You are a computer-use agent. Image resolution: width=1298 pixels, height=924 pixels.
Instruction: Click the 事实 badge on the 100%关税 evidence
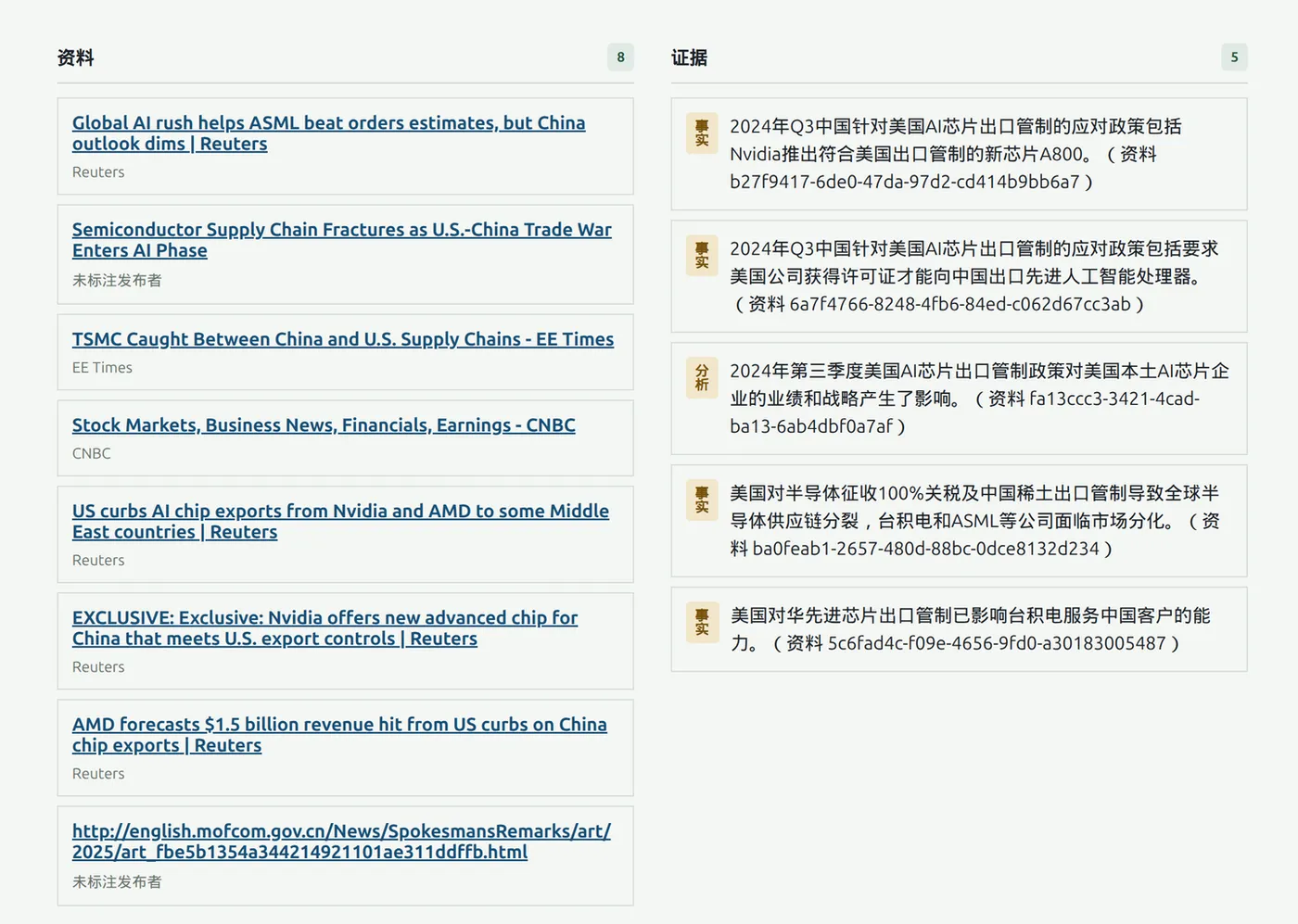point(702,500)
